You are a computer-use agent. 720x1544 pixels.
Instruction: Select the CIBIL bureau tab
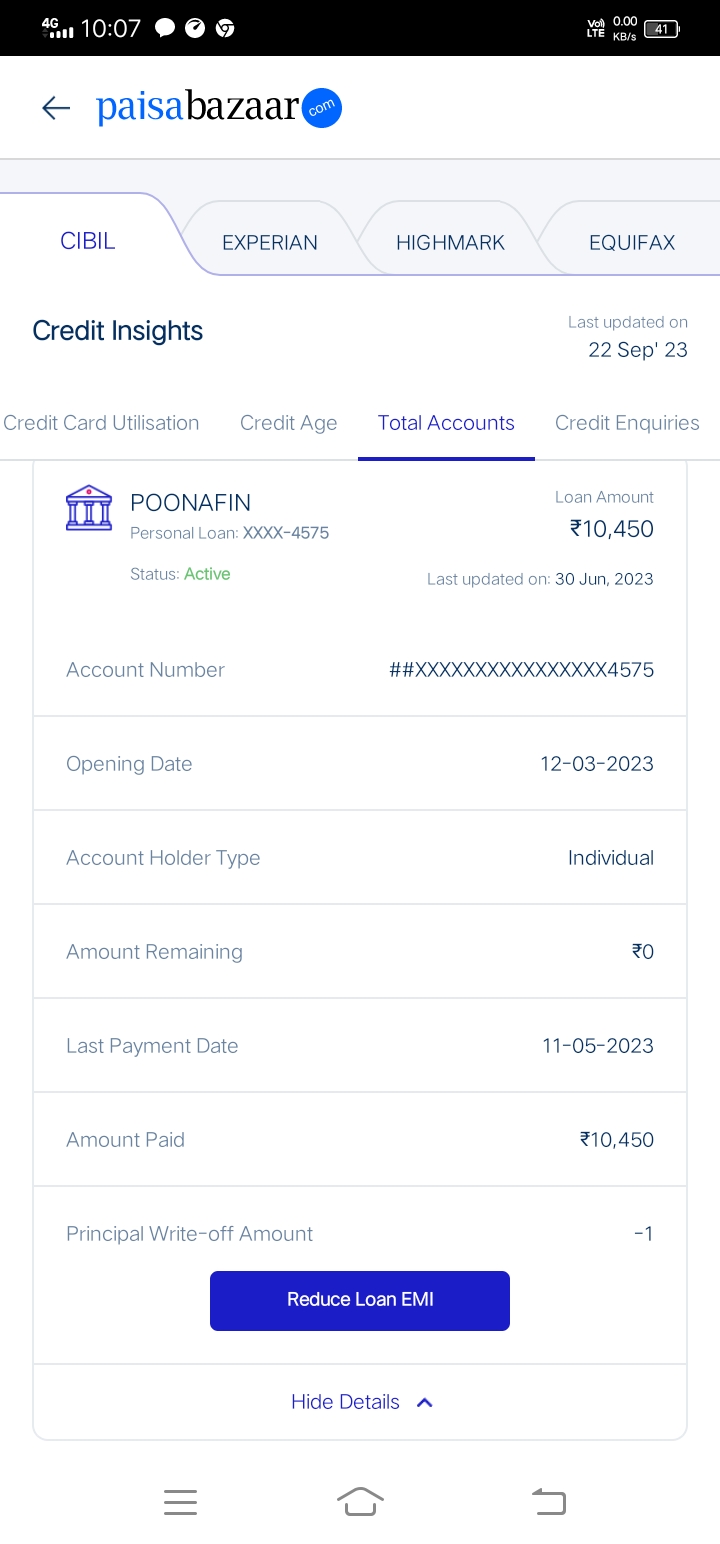[88, 241]
